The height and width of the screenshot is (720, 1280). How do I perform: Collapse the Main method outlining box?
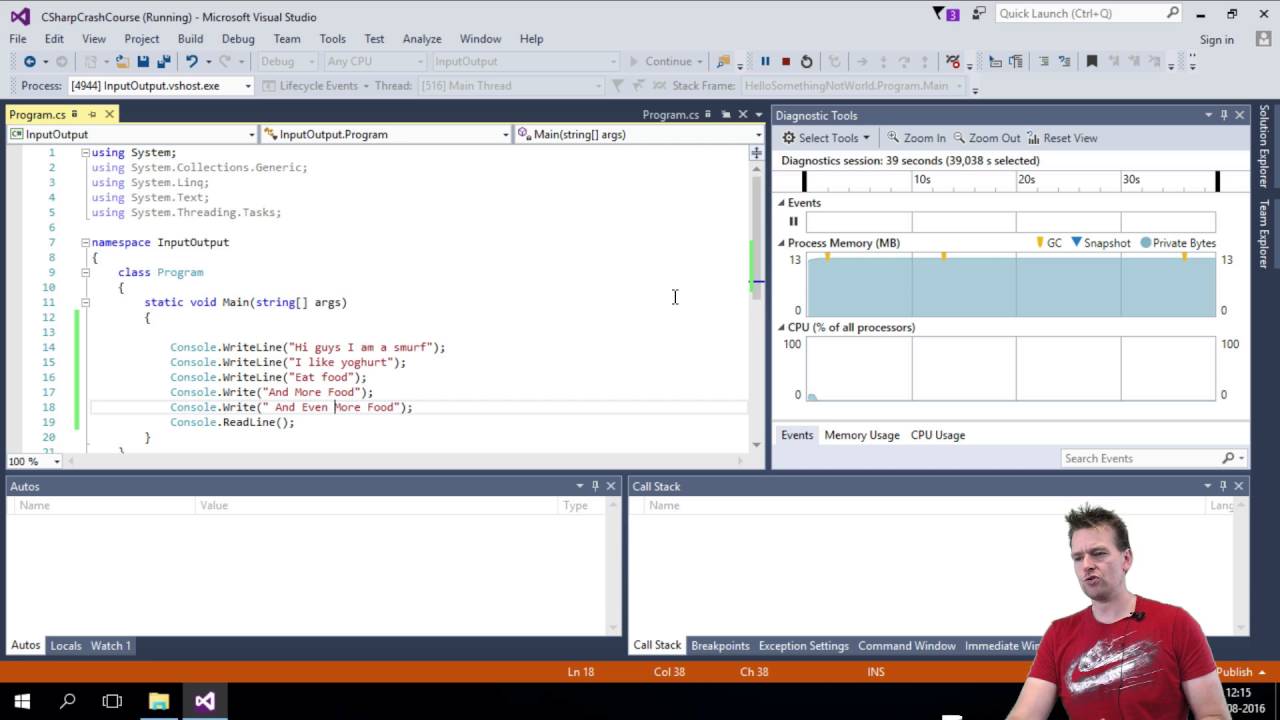(85, 302)
